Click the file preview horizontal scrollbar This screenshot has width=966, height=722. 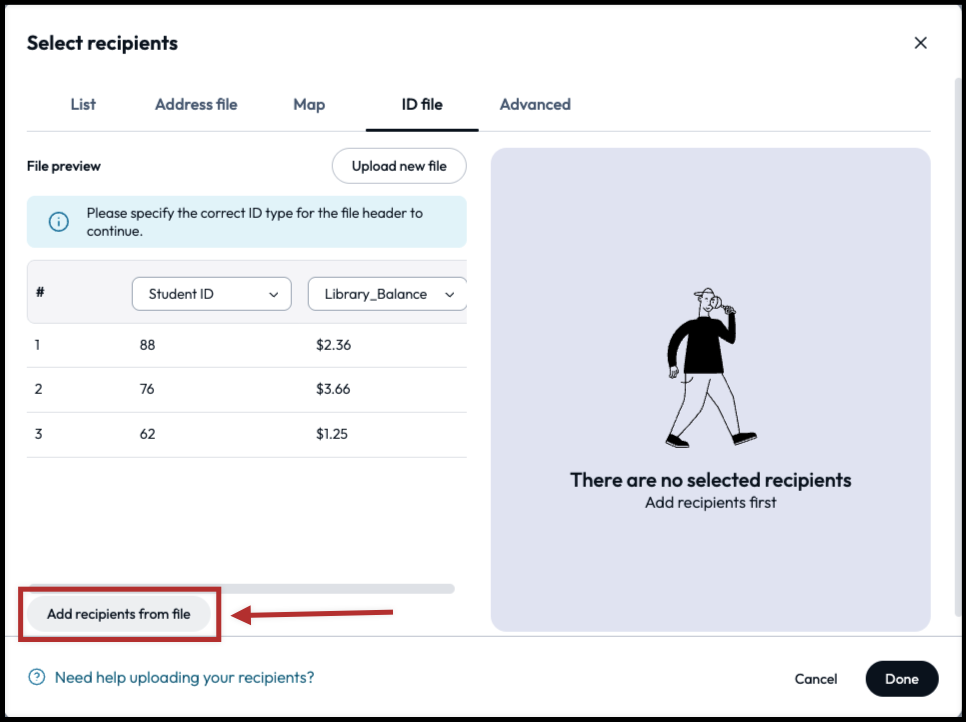[241, 589]
